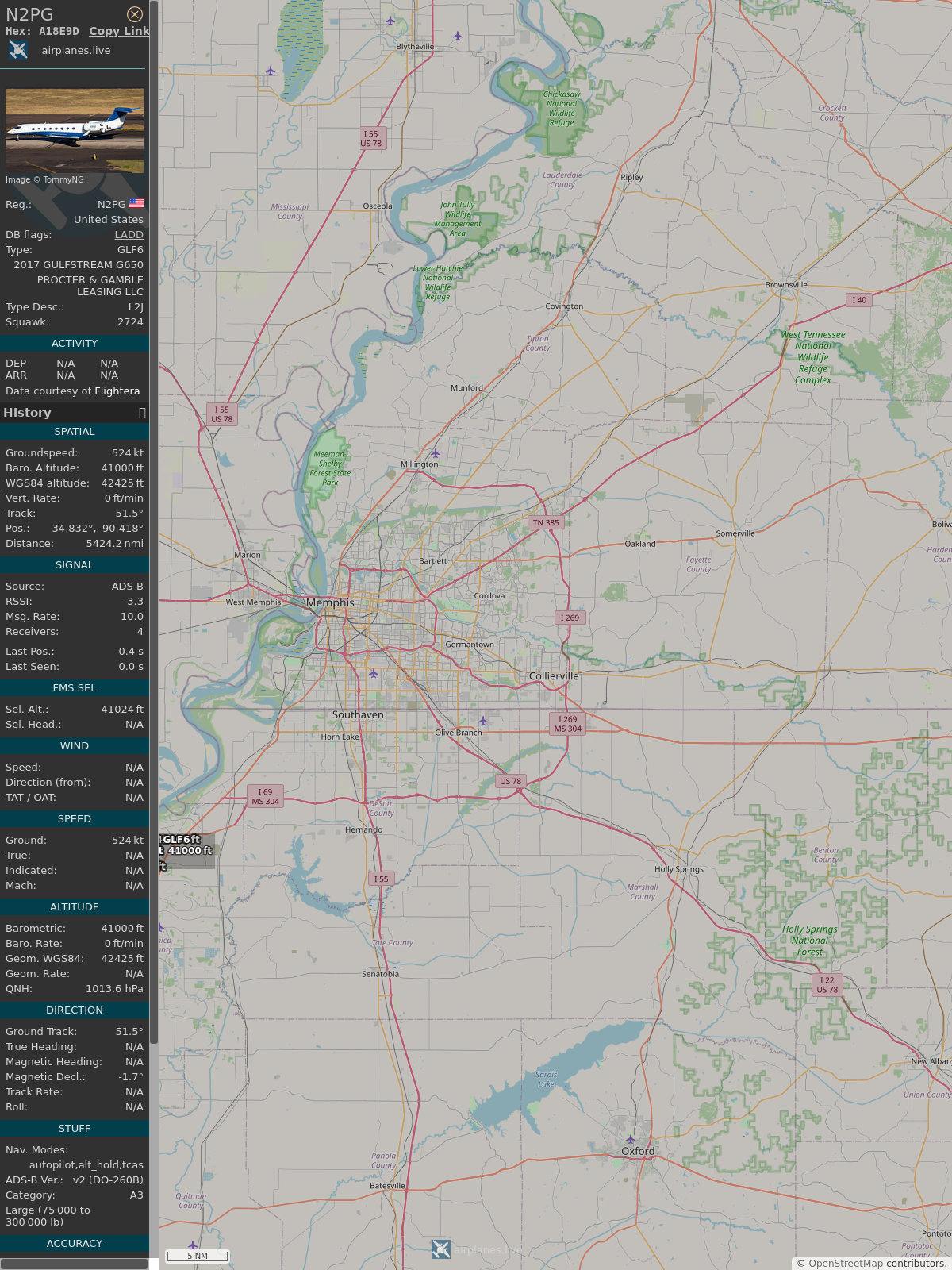952x1270 pixels.
Task: Click the FMS SEL section header
Action: (x=75, y=688)
